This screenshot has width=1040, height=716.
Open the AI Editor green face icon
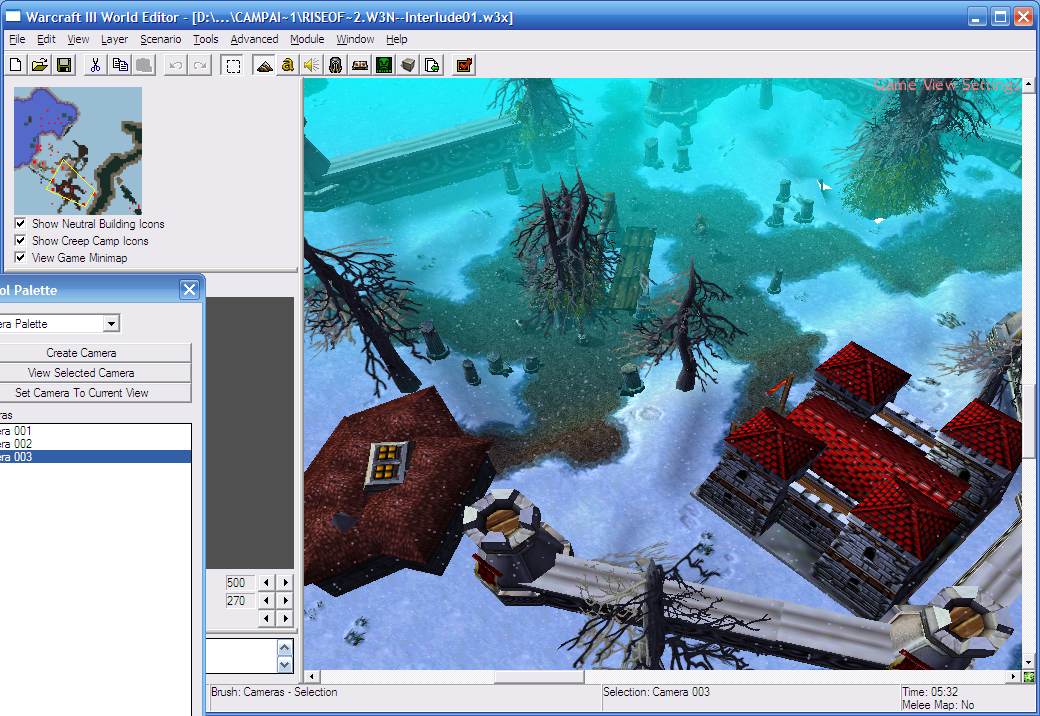[384, 65]
